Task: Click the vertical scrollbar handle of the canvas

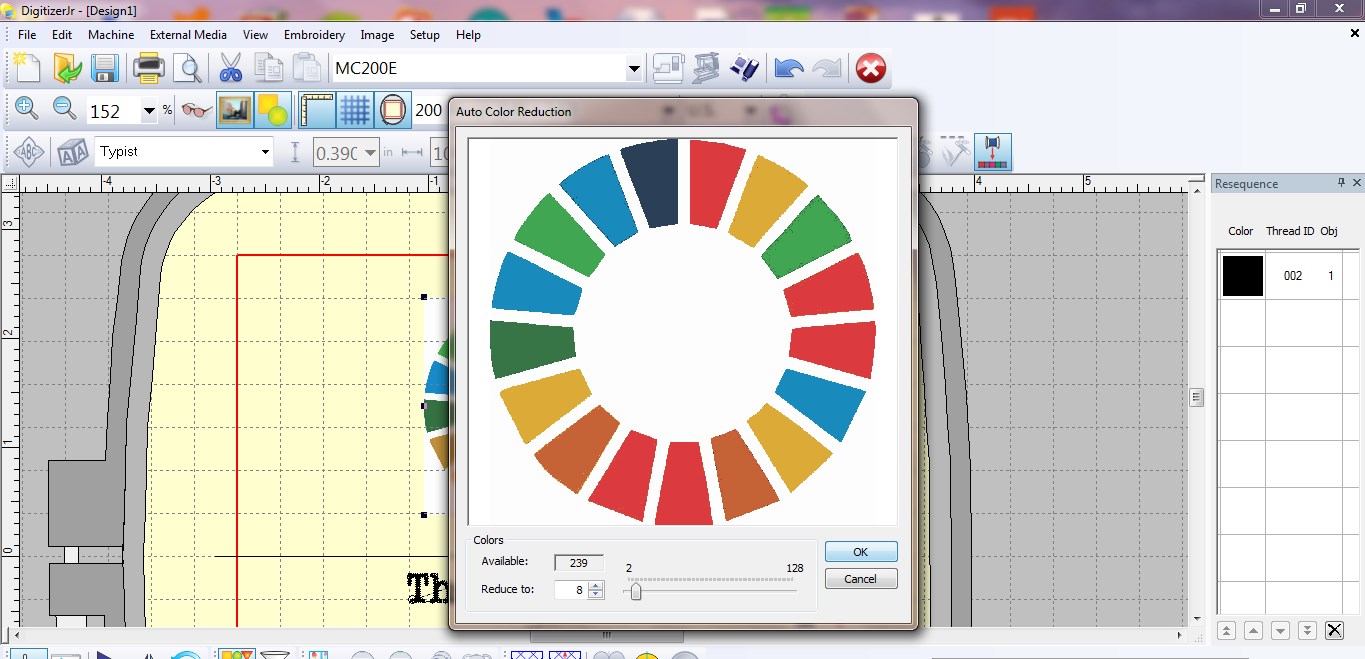Action: [x=1196, y=398]
